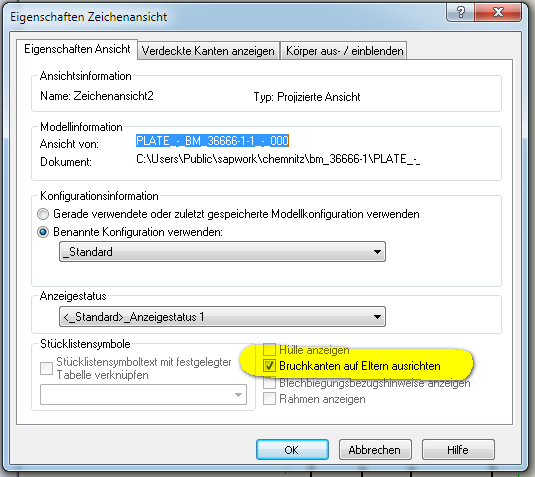Open the _Standard configuration dropdown
The width and height of the screenshot is (535, 477).
pos(222,252)
